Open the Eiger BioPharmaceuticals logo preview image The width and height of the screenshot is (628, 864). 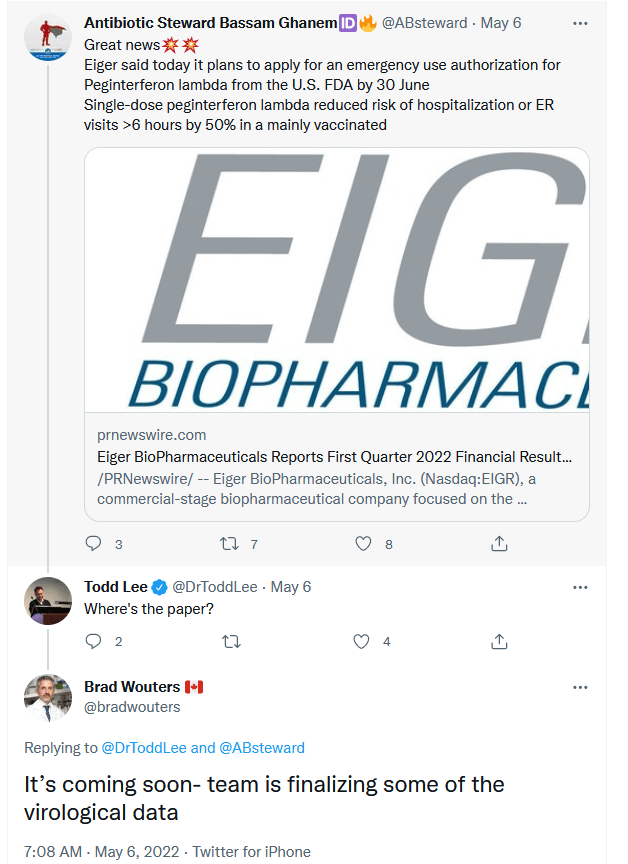337,280
